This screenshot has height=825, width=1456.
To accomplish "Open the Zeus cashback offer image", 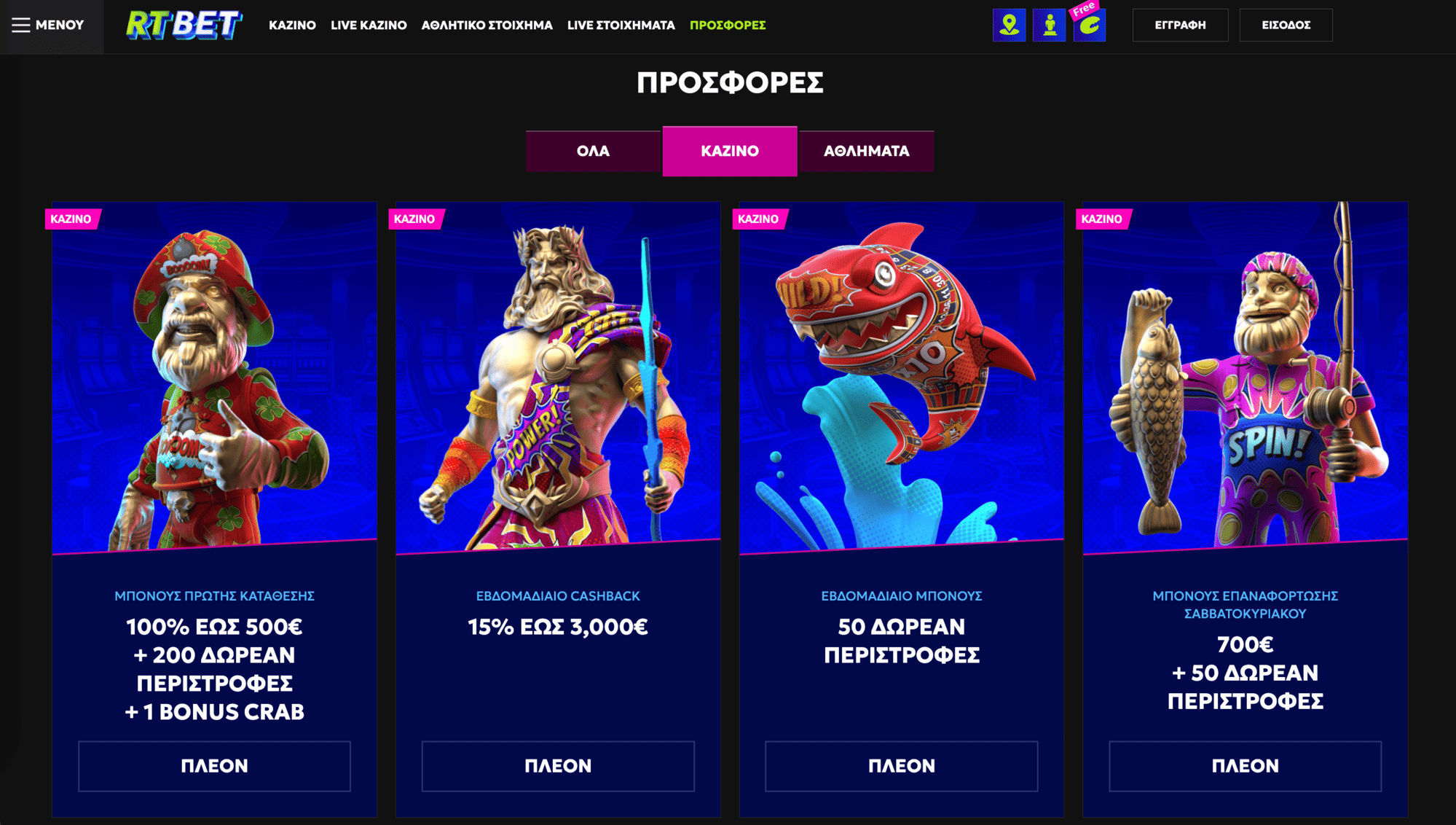I will point(558,378).
